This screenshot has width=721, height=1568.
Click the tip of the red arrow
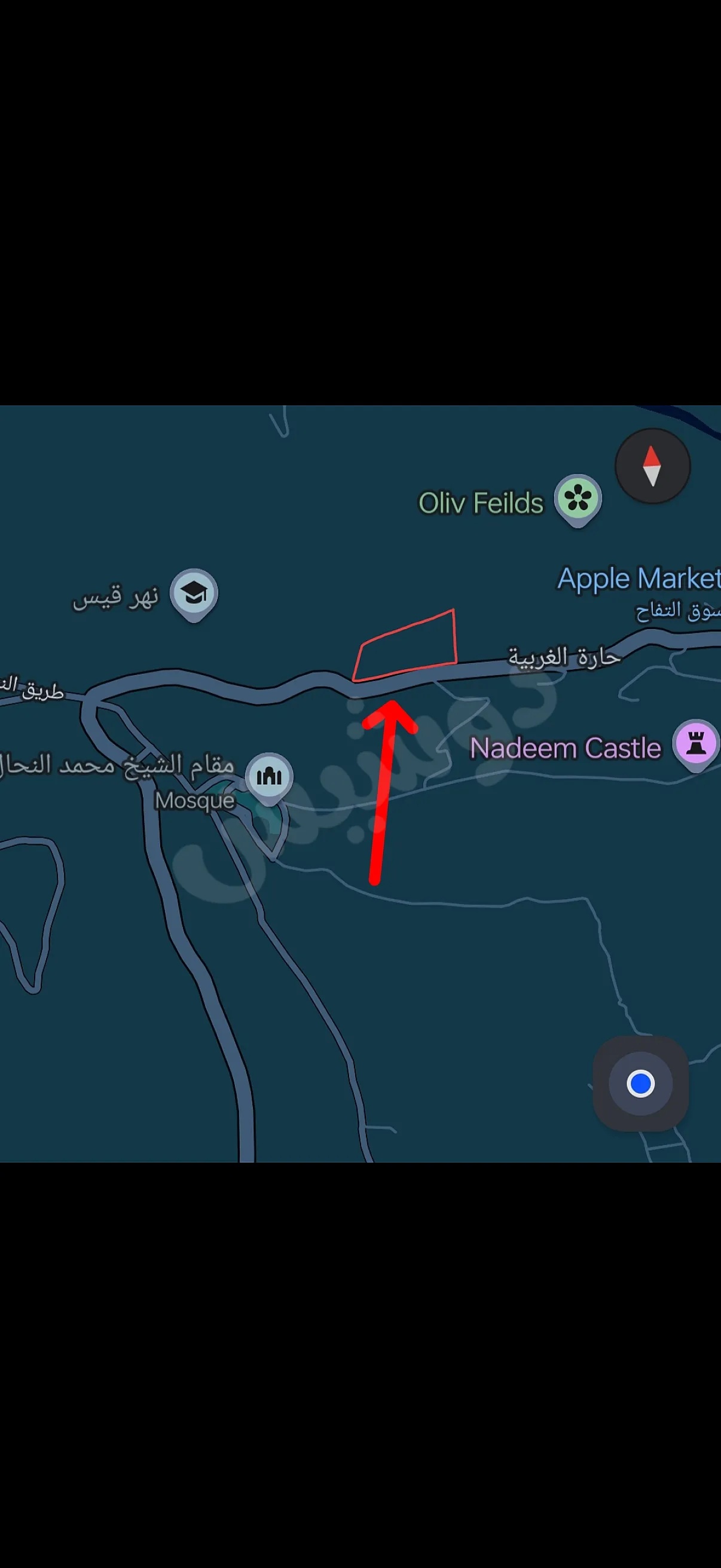click(x=392, y=705)
